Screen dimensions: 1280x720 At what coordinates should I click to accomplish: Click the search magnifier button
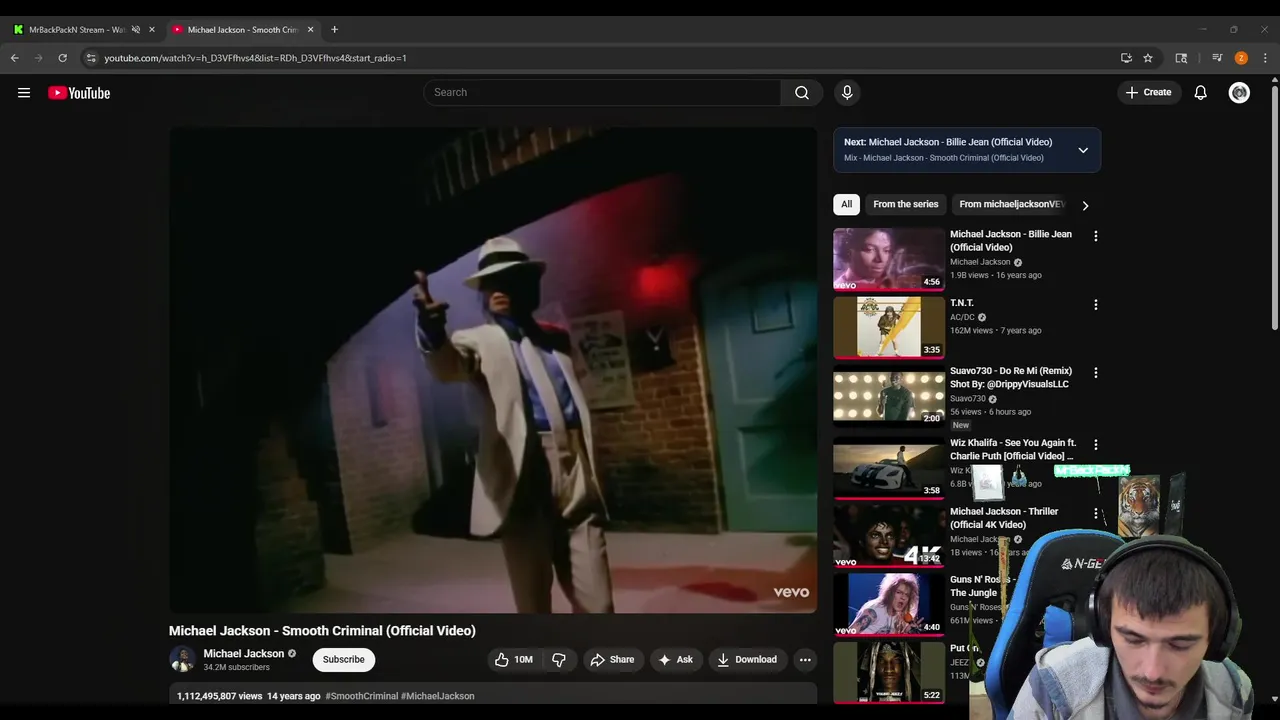pos(802,92)
